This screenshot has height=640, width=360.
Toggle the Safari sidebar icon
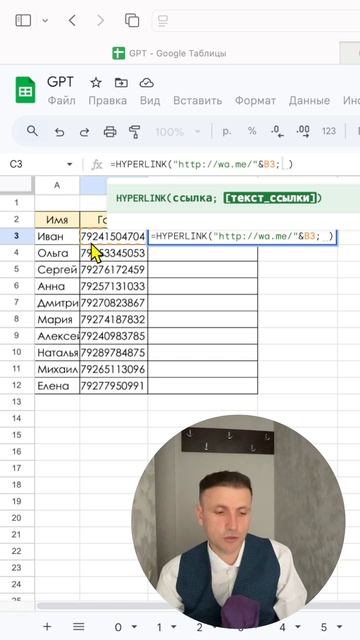tap(23, 20)
